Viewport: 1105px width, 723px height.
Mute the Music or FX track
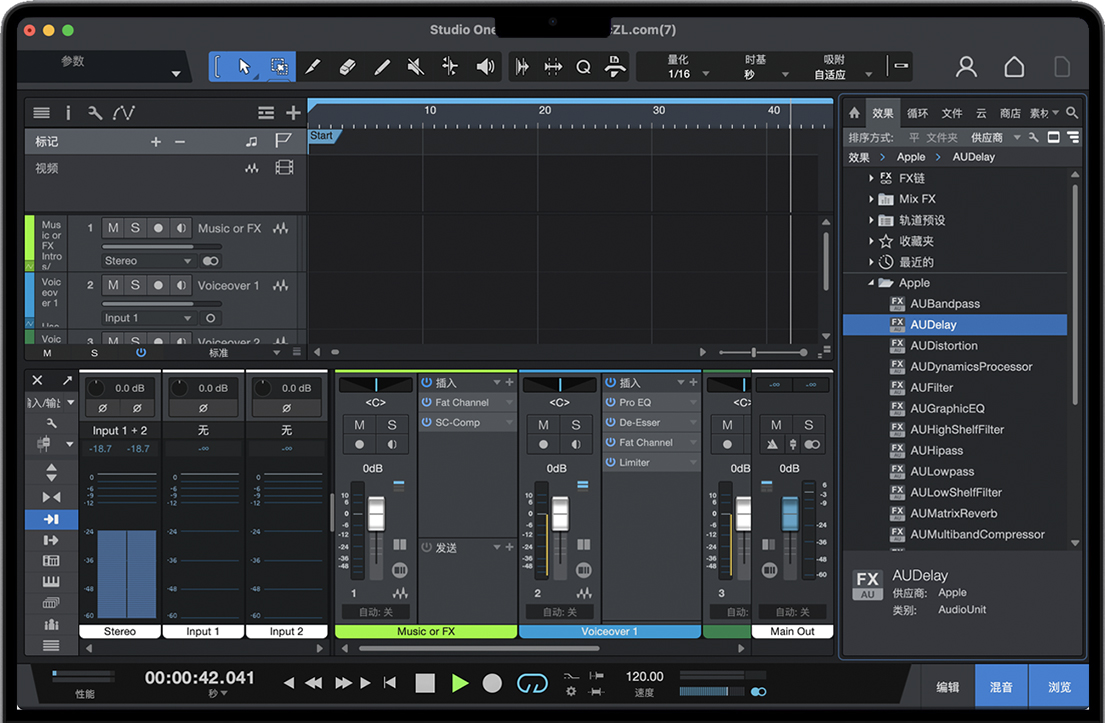click(113, 228)
